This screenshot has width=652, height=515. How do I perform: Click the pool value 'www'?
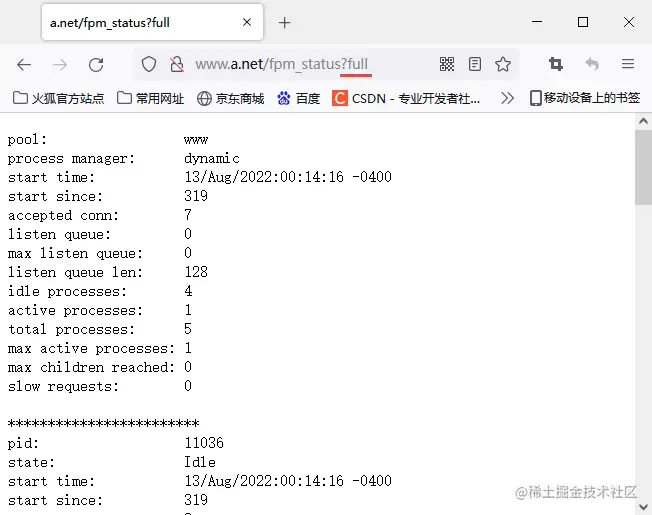click(196, 140)
